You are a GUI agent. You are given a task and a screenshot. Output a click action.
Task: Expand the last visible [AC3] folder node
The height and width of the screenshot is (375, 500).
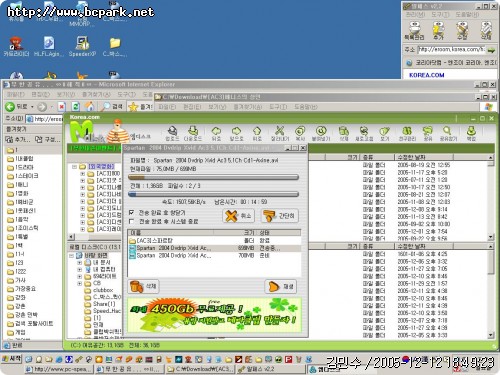(82, 229)
